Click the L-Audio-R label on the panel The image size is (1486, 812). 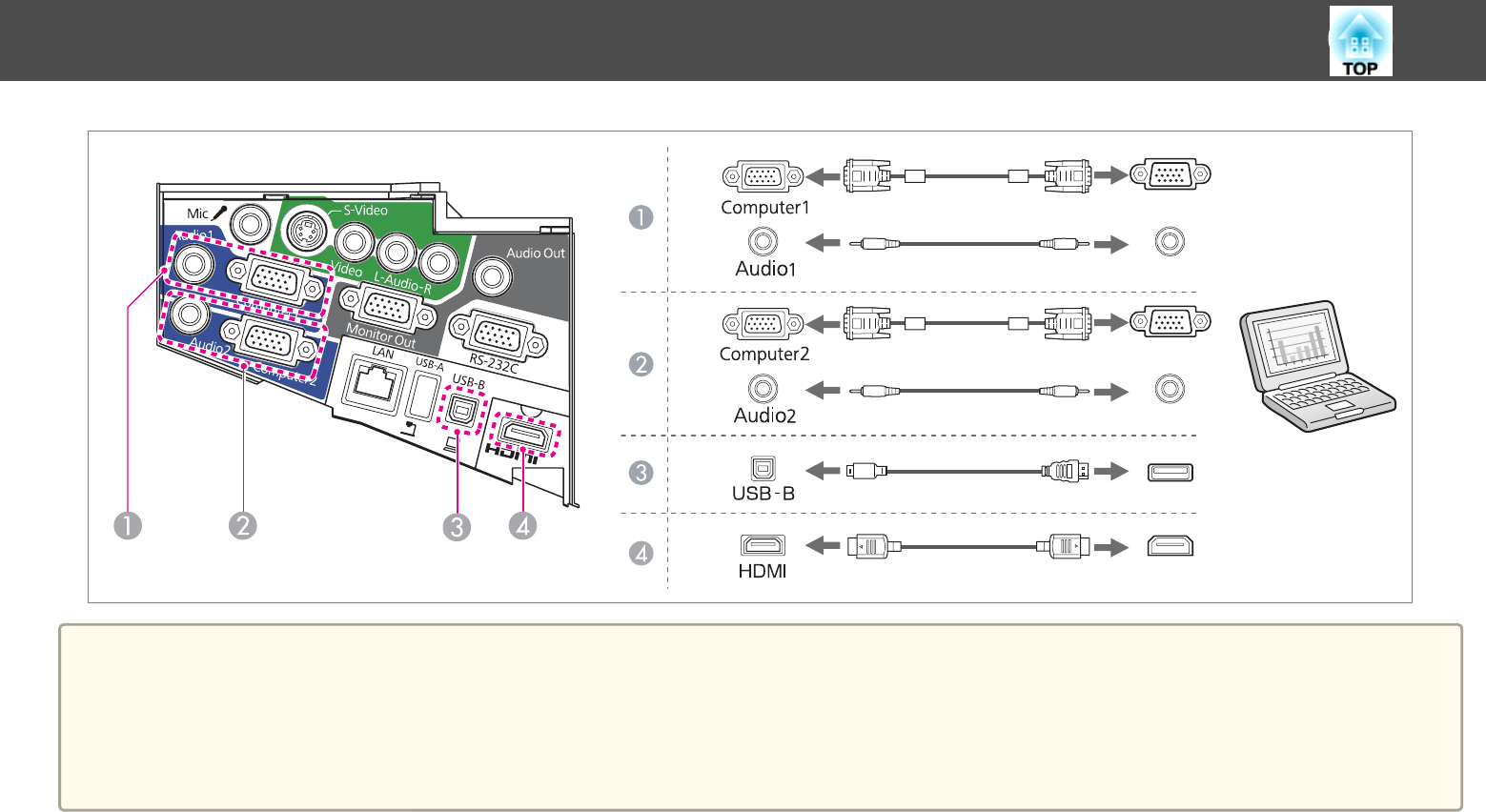click(x=402, y=282)
